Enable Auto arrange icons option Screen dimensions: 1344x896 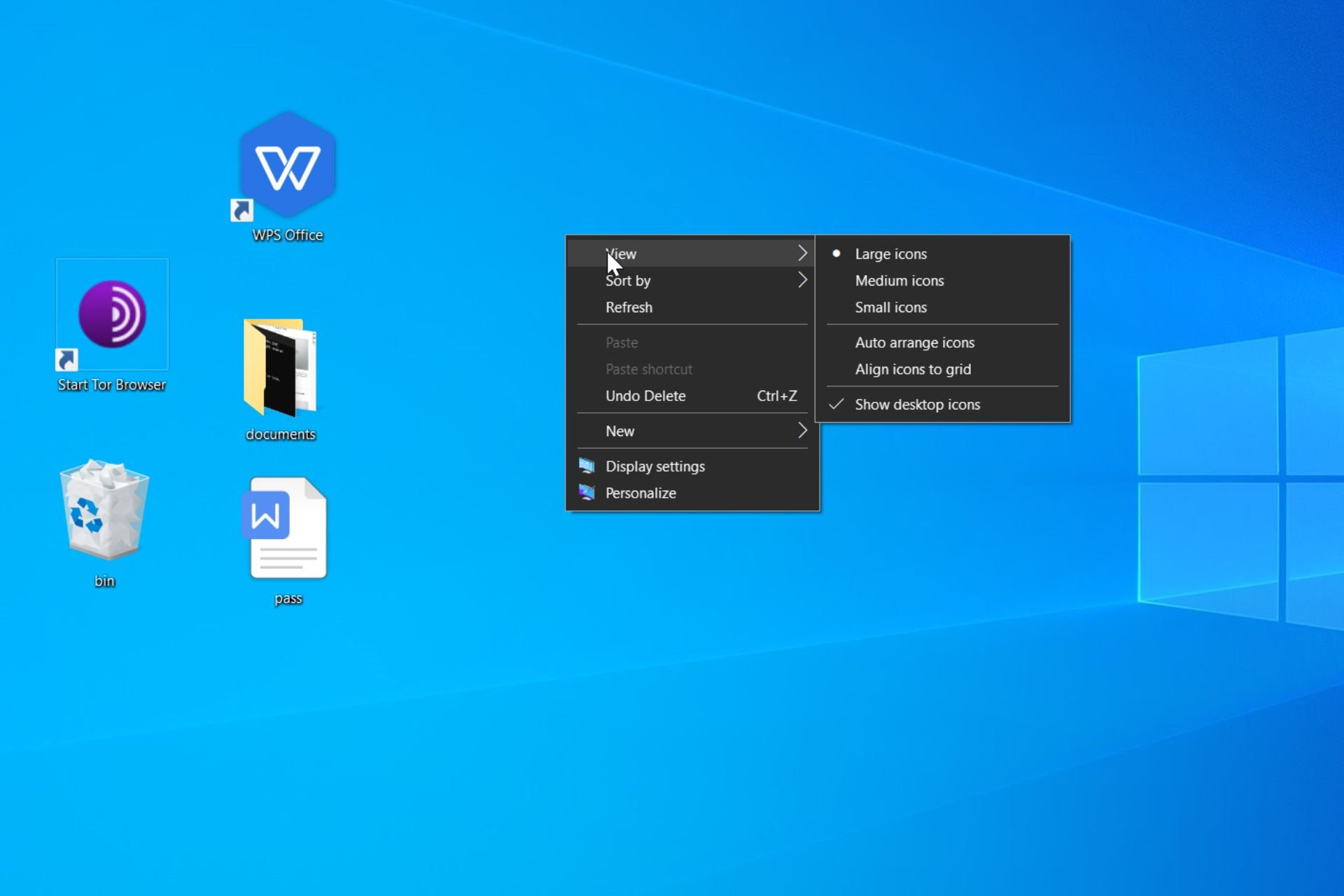(914, 342)
